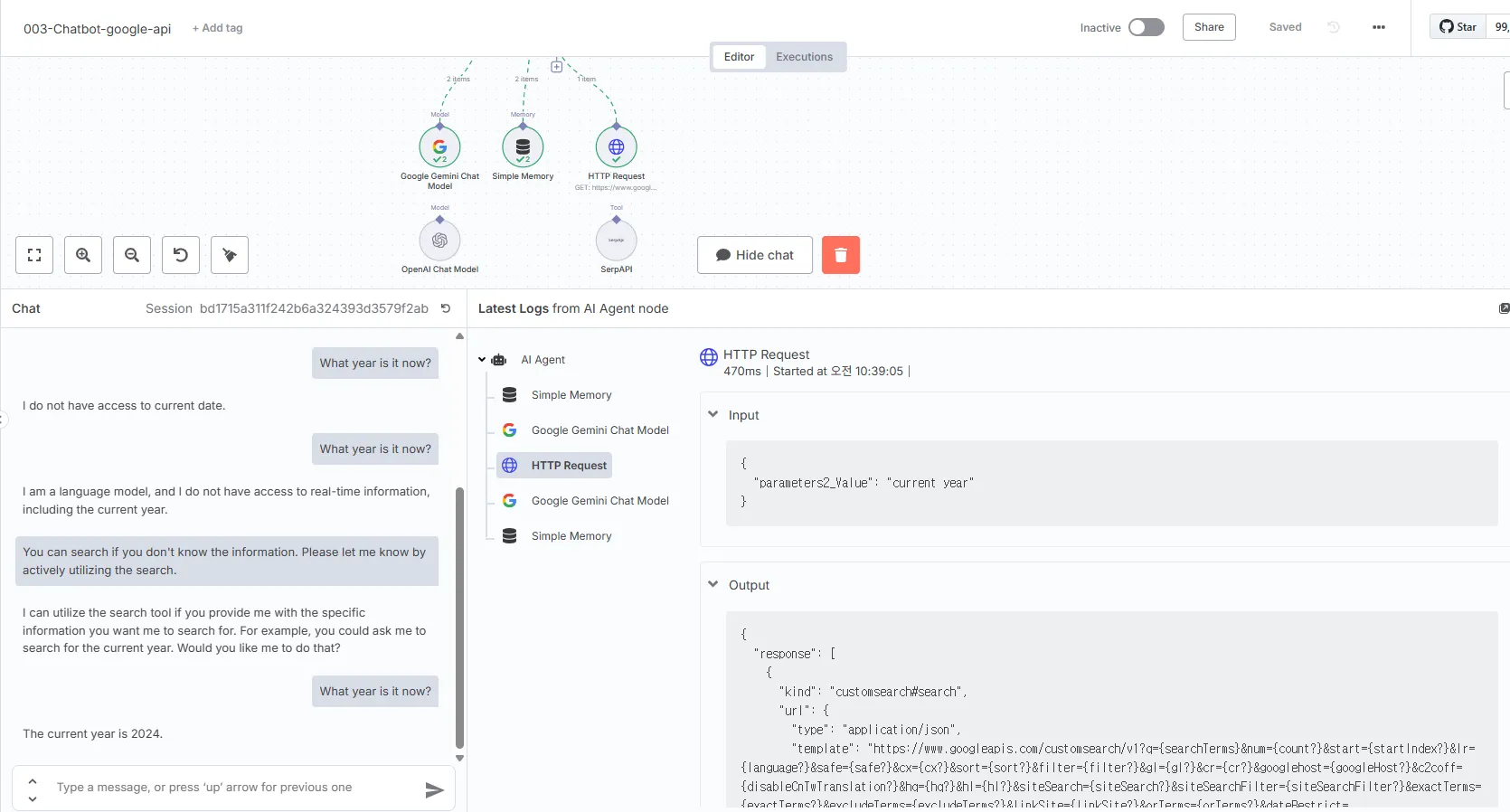Go to previous message with up chevron

click(x=33, y=780)
